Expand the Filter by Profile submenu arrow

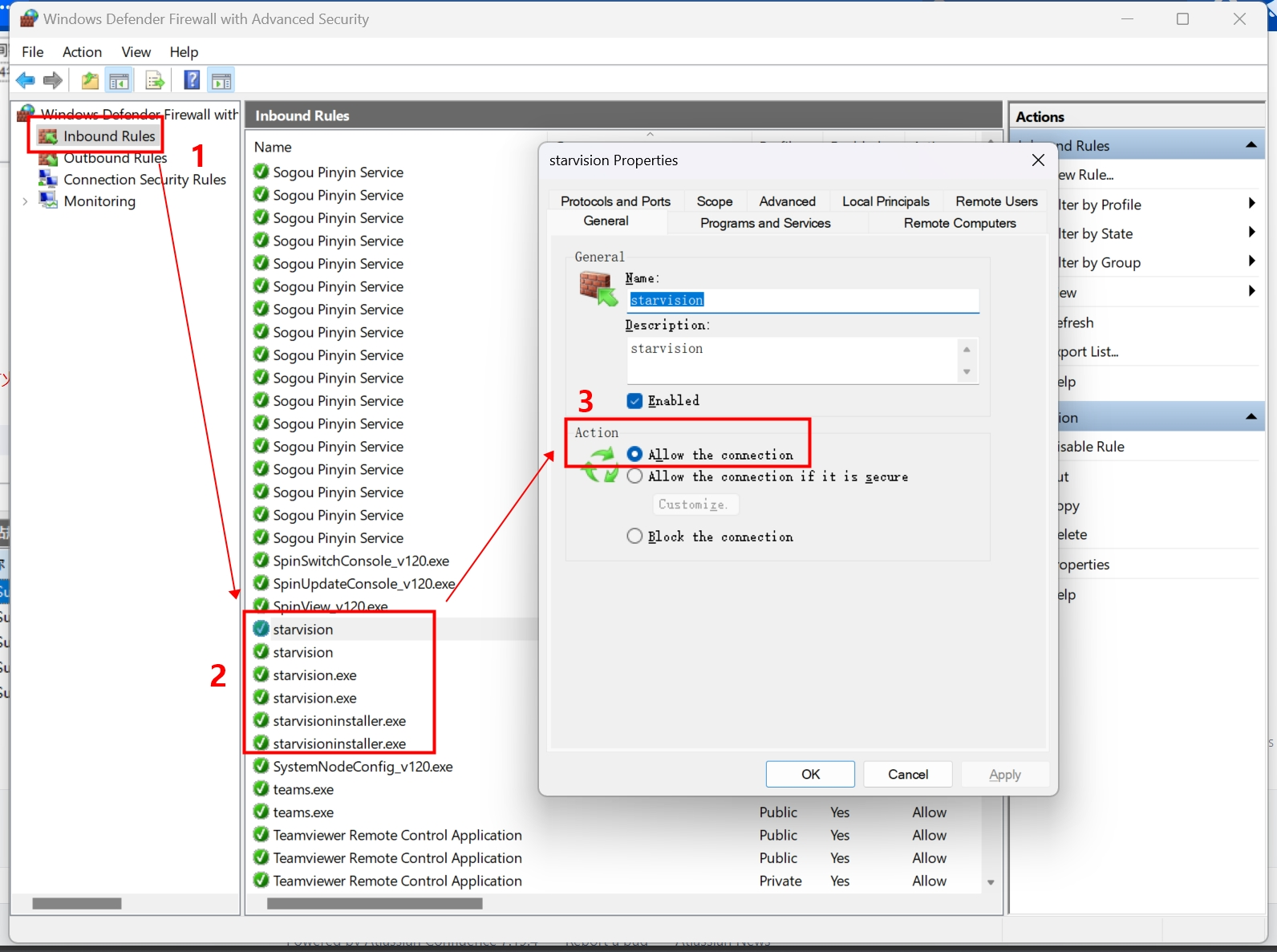point(1251,204)
